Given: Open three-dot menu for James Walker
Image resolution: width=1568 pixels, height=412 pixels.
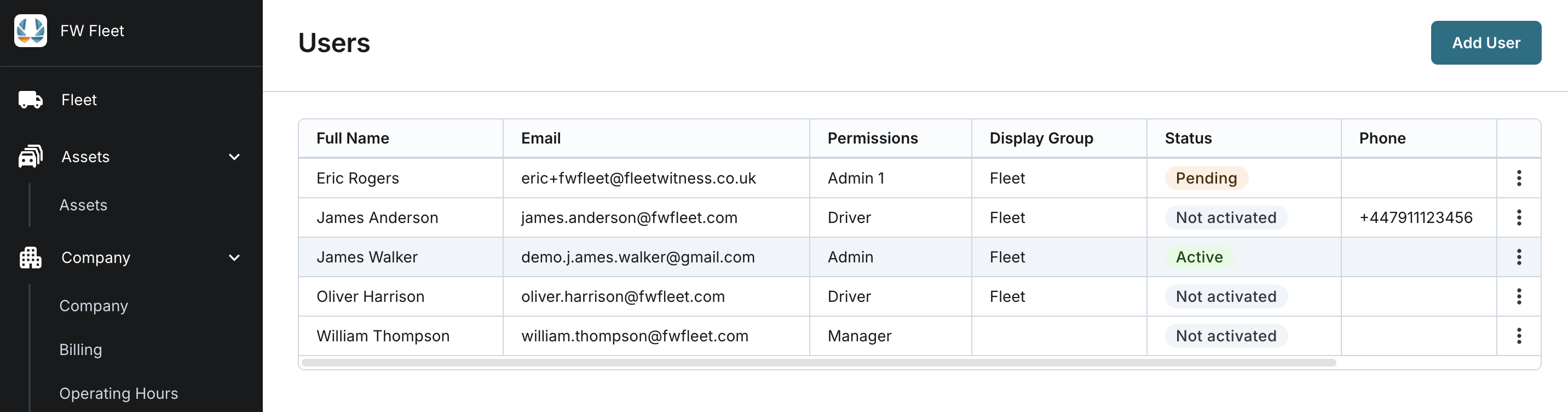Looking at the screenshot, I should pos(1519,257).
